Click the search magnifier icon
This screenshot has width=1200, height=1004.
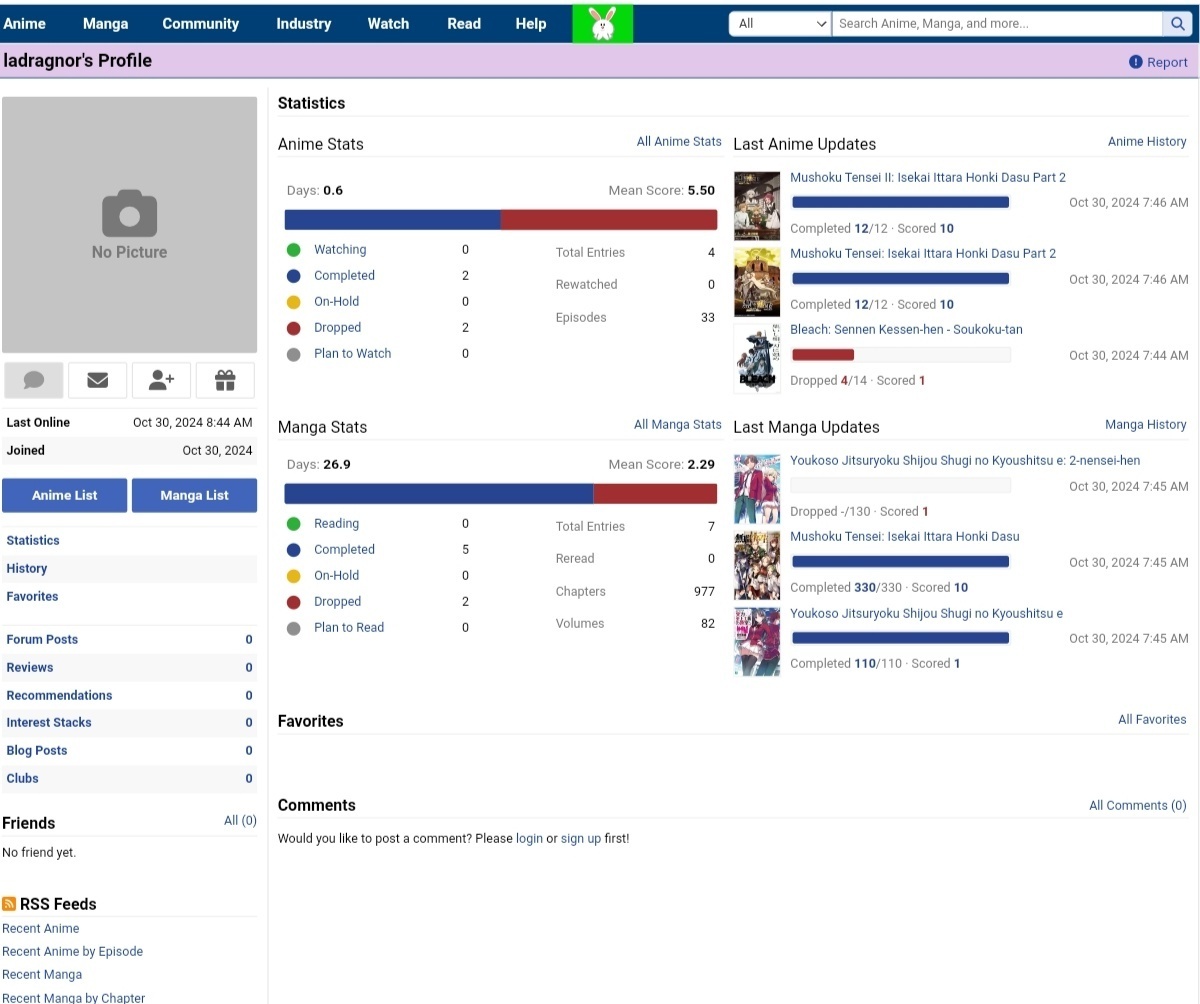click(x=1176, y=24)
